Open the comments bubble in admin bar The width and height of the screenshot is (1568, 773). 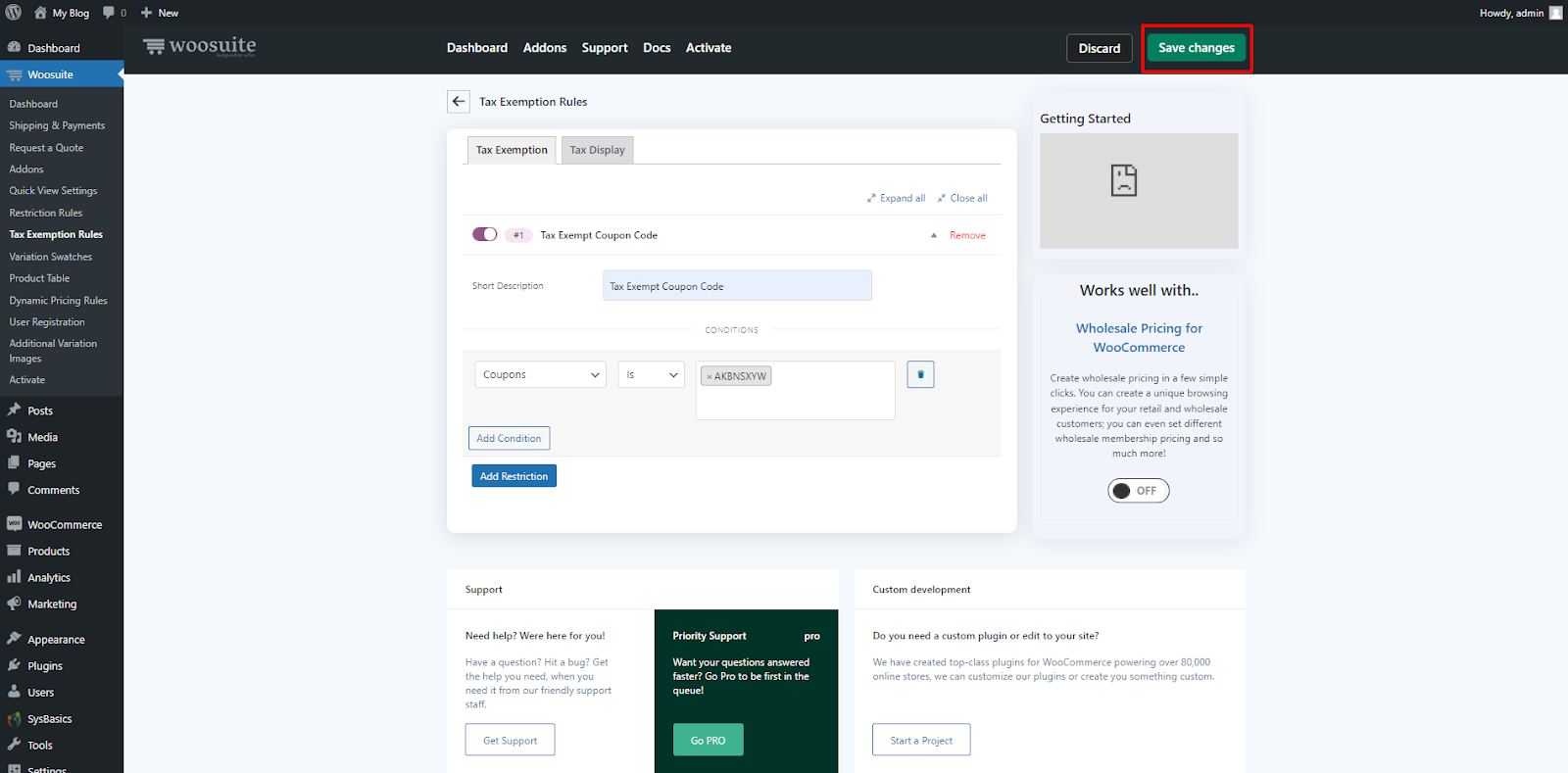point(109,13)
